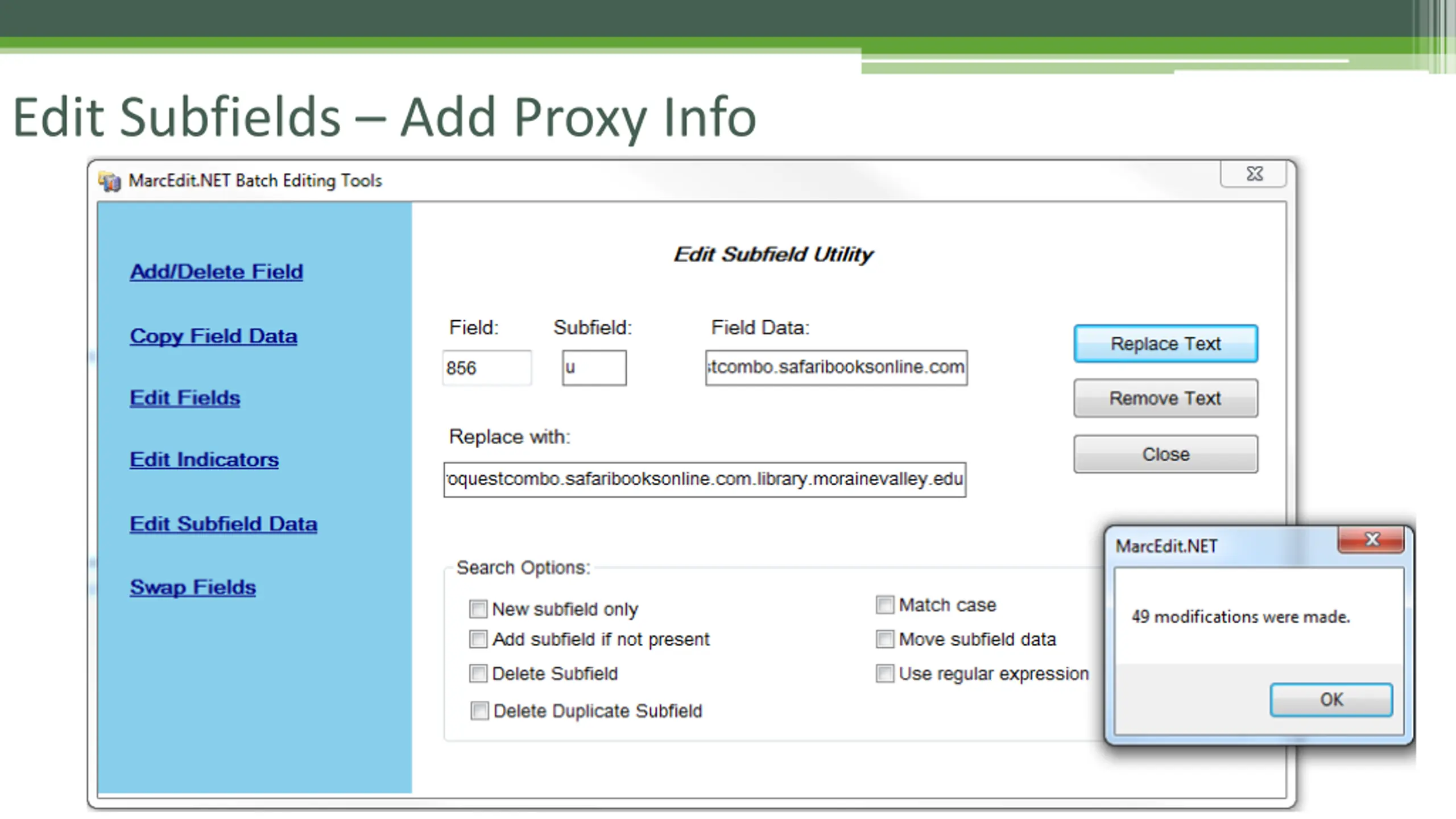This screenshot has width=1456, height=819.
Task: Open the Add/Delete Field link
Action: click(216, 272)
